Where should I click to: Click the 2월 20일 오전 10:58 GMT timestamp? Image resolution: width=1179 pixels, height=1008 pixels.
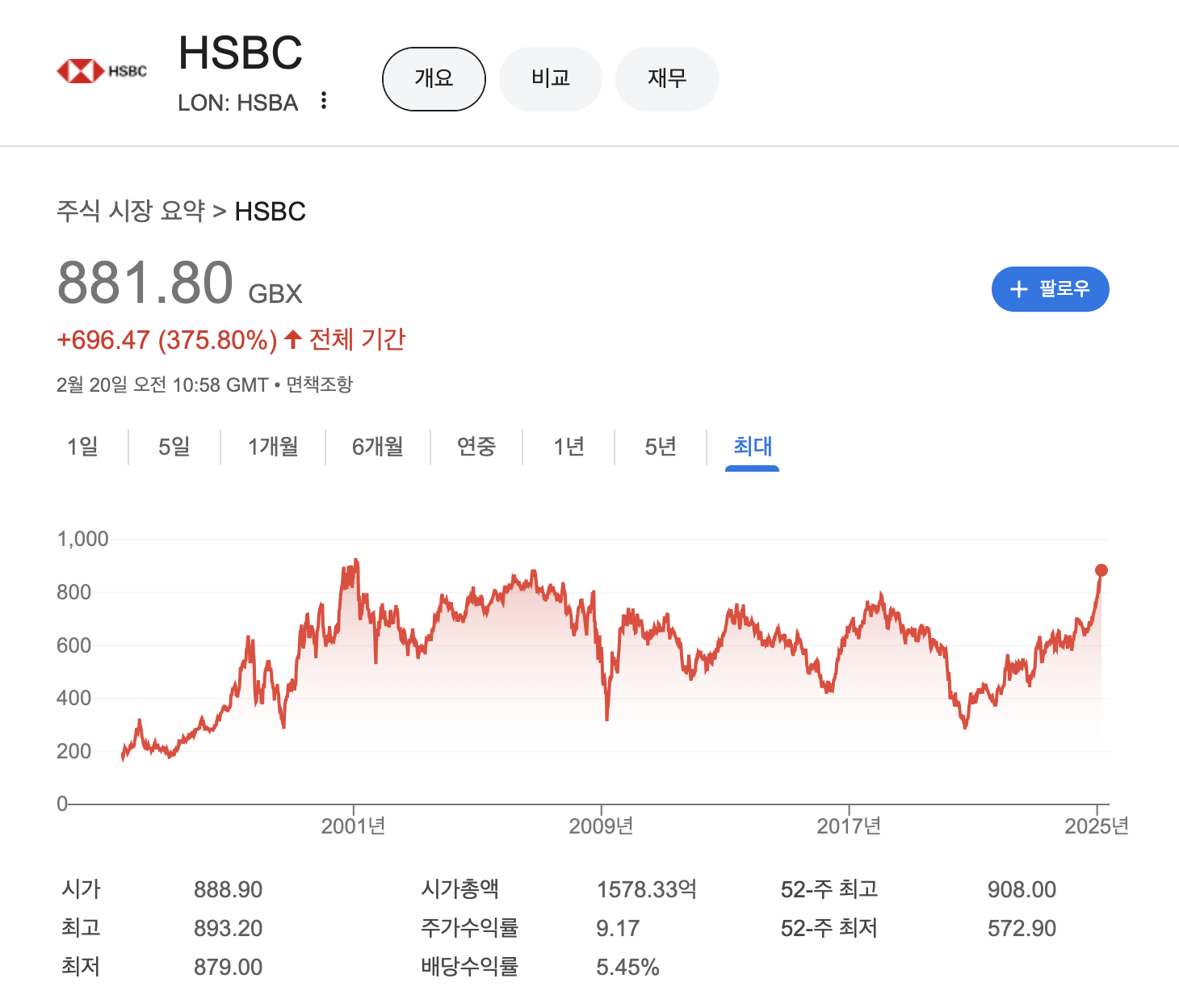click(x=162, y=384)
